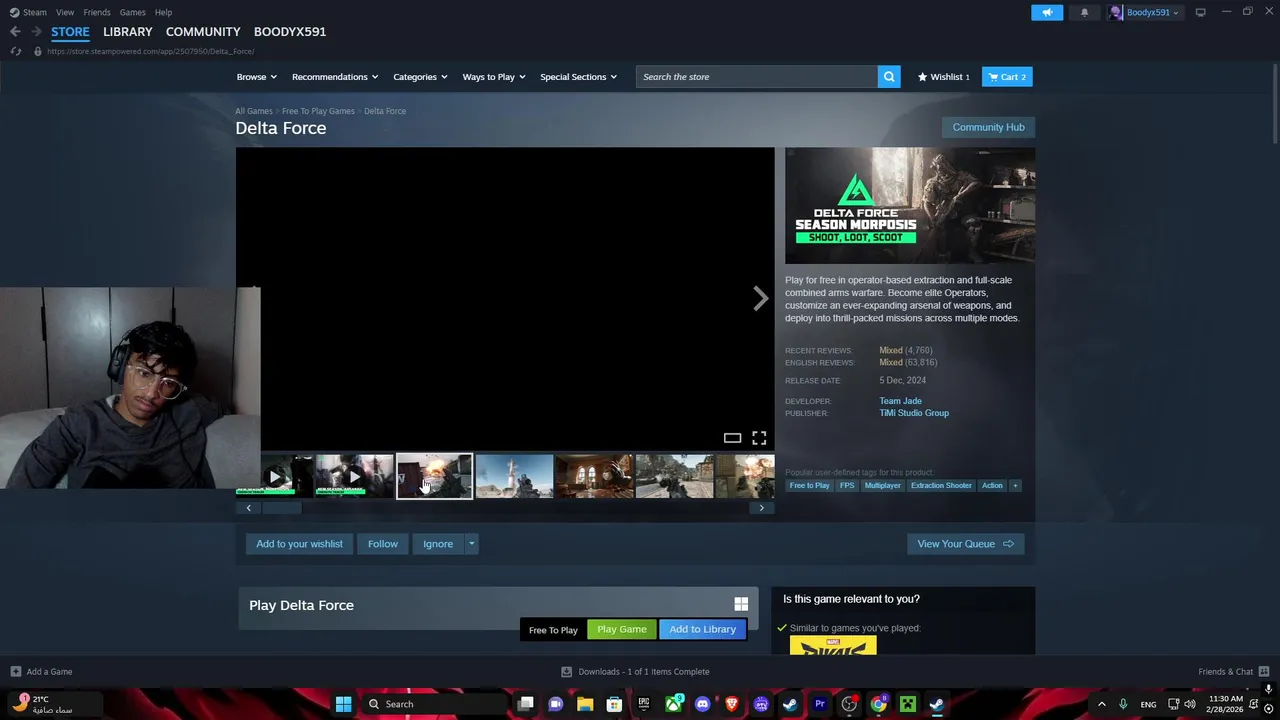
Task: Open the Friends menu
Action: click(x=97, y=12)
